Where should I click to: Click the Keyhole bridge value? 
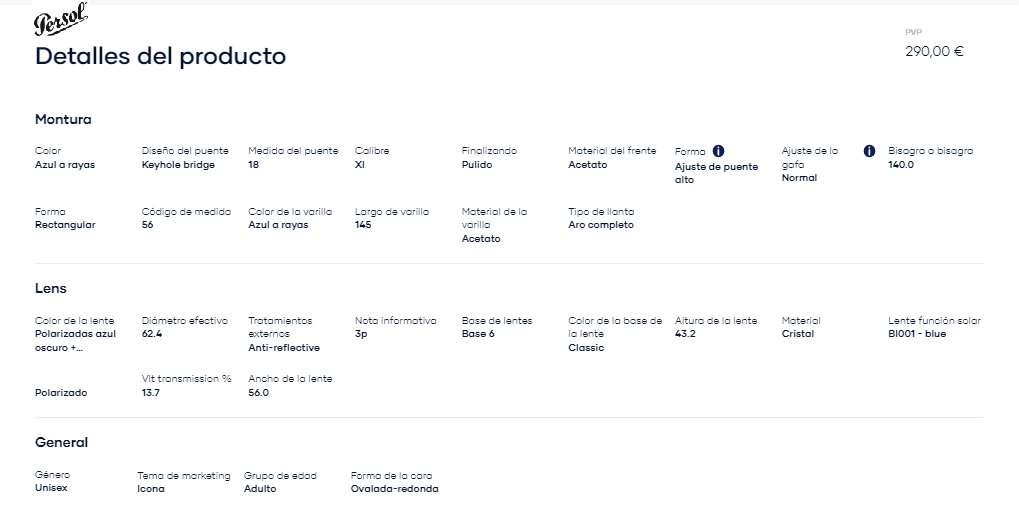click(178, 164)
